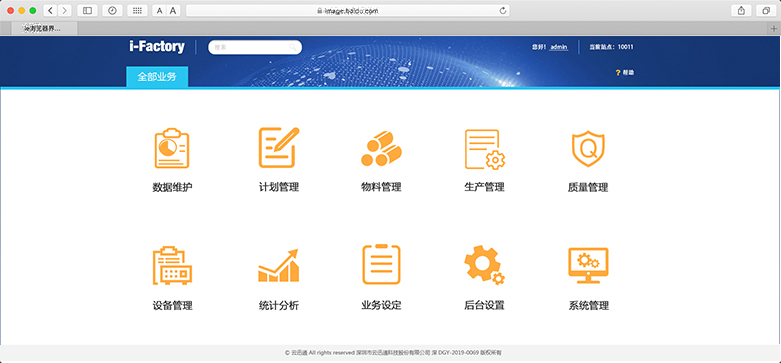This screenshot has height=363, width=781.
Task: Click the 数据维护 label
Action: click(x=172, y=188)
